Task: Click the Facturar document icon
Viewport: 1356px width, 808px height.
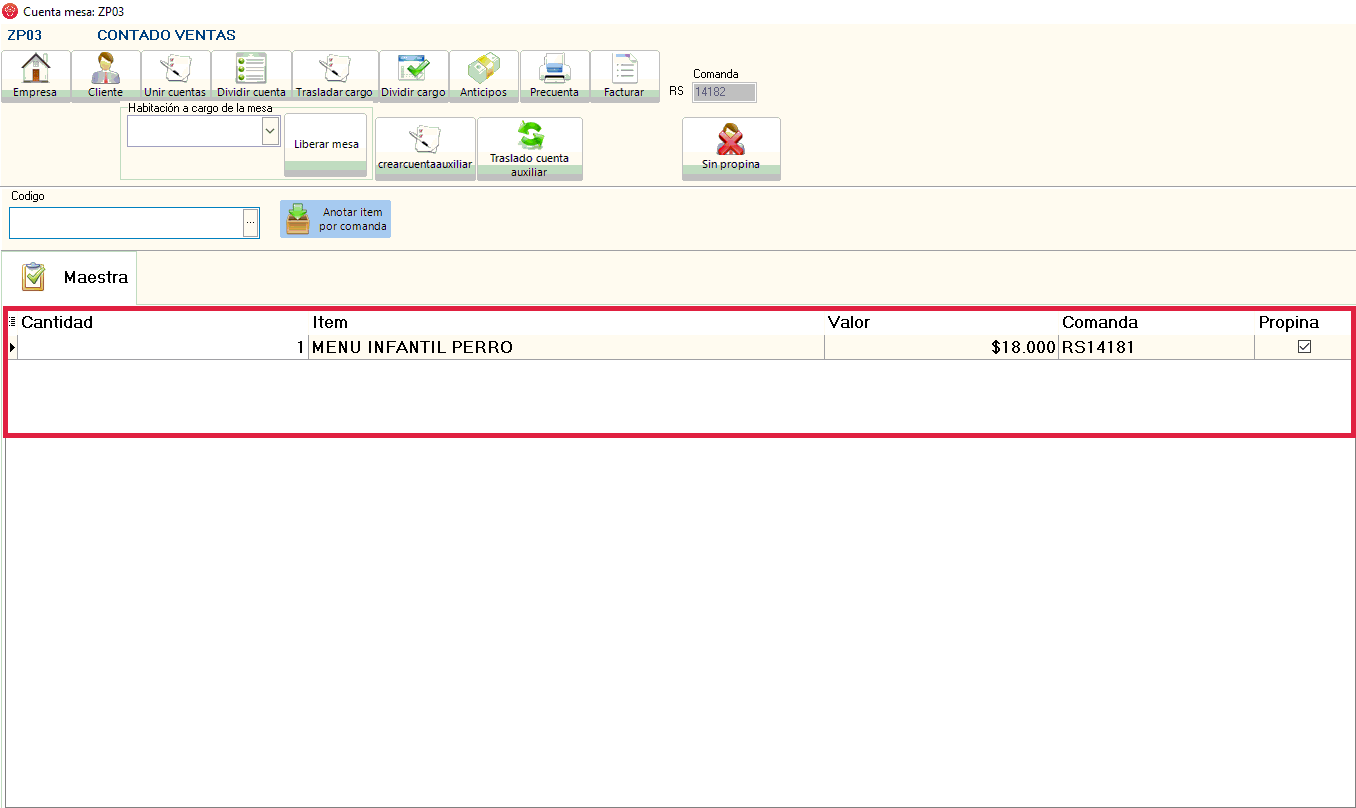Action: tap(624, 69)
